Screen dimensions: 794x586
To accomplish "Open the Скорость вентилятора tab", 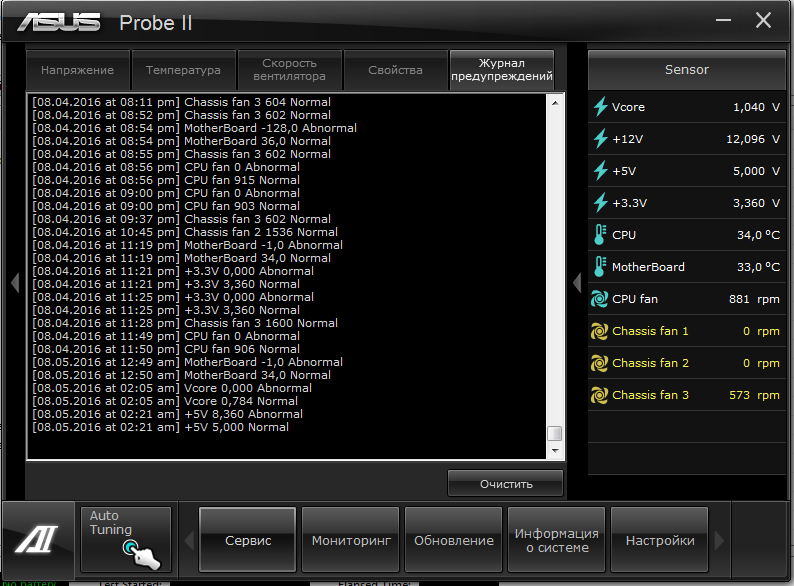I will [x=290, y=70].
